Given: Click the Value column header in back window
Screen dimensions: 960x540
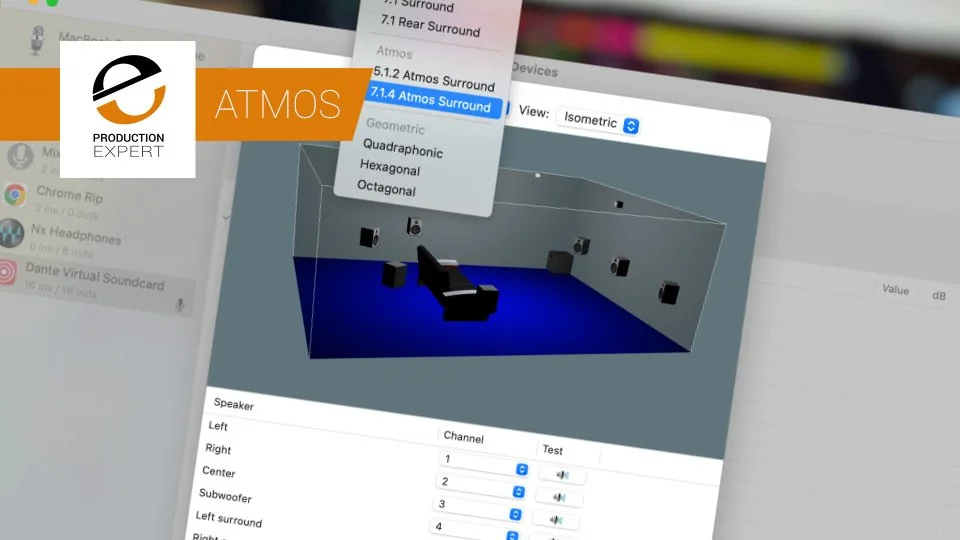Looking at the screenshot, I should click(895, 290).
